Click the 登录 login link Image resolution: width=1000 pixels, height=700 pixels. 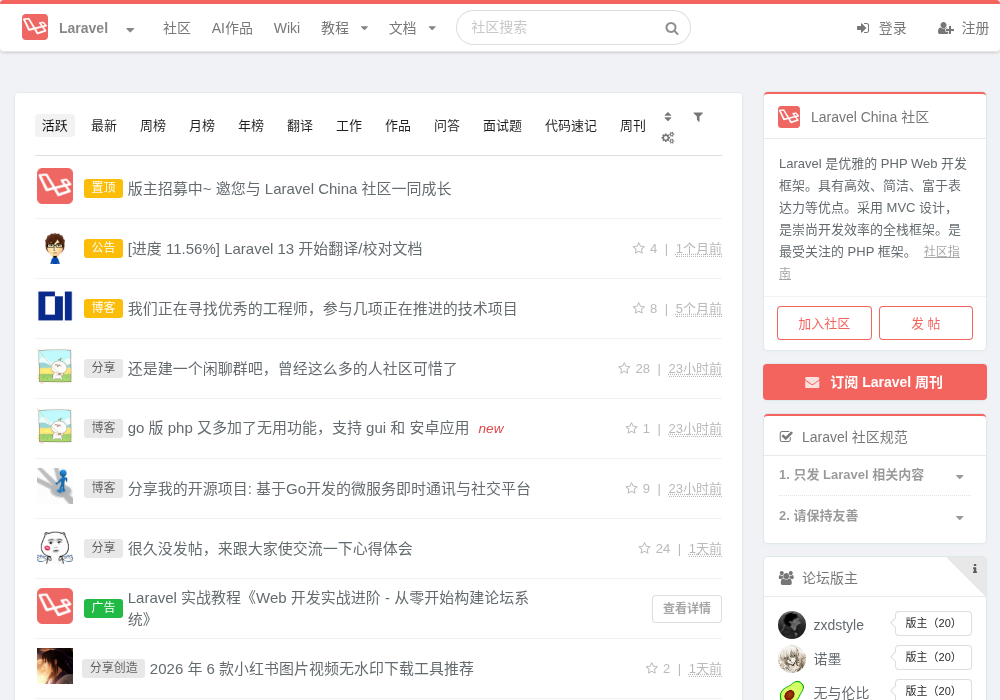881,28
